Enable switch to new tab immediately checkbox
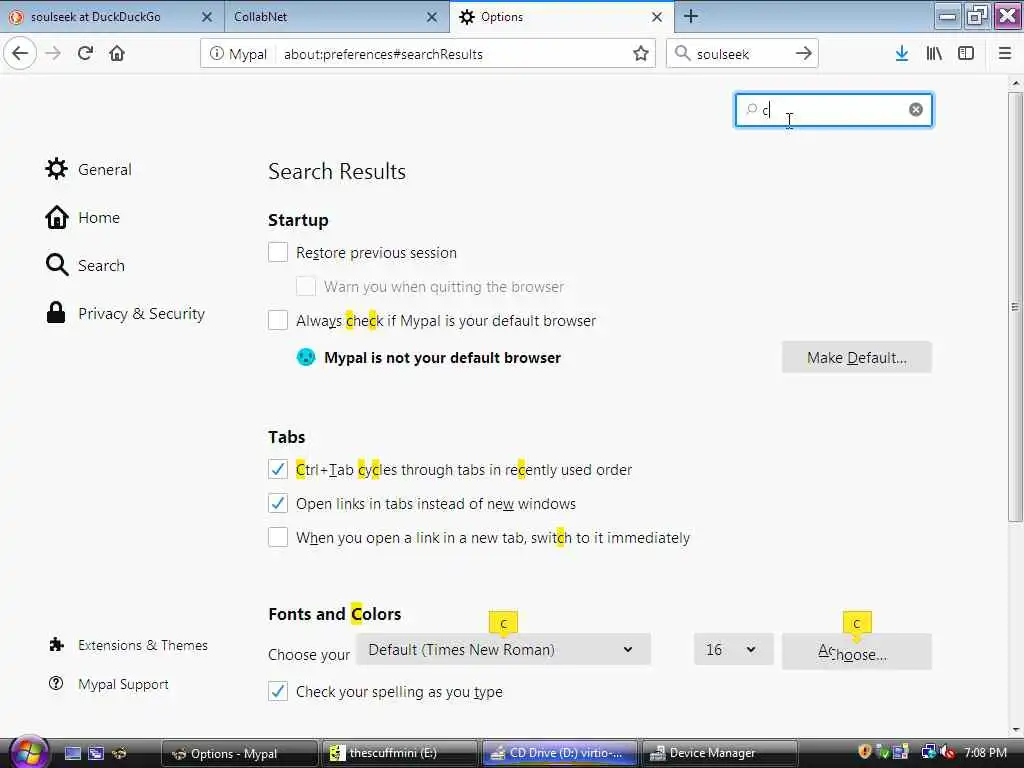 pos(278,537)
